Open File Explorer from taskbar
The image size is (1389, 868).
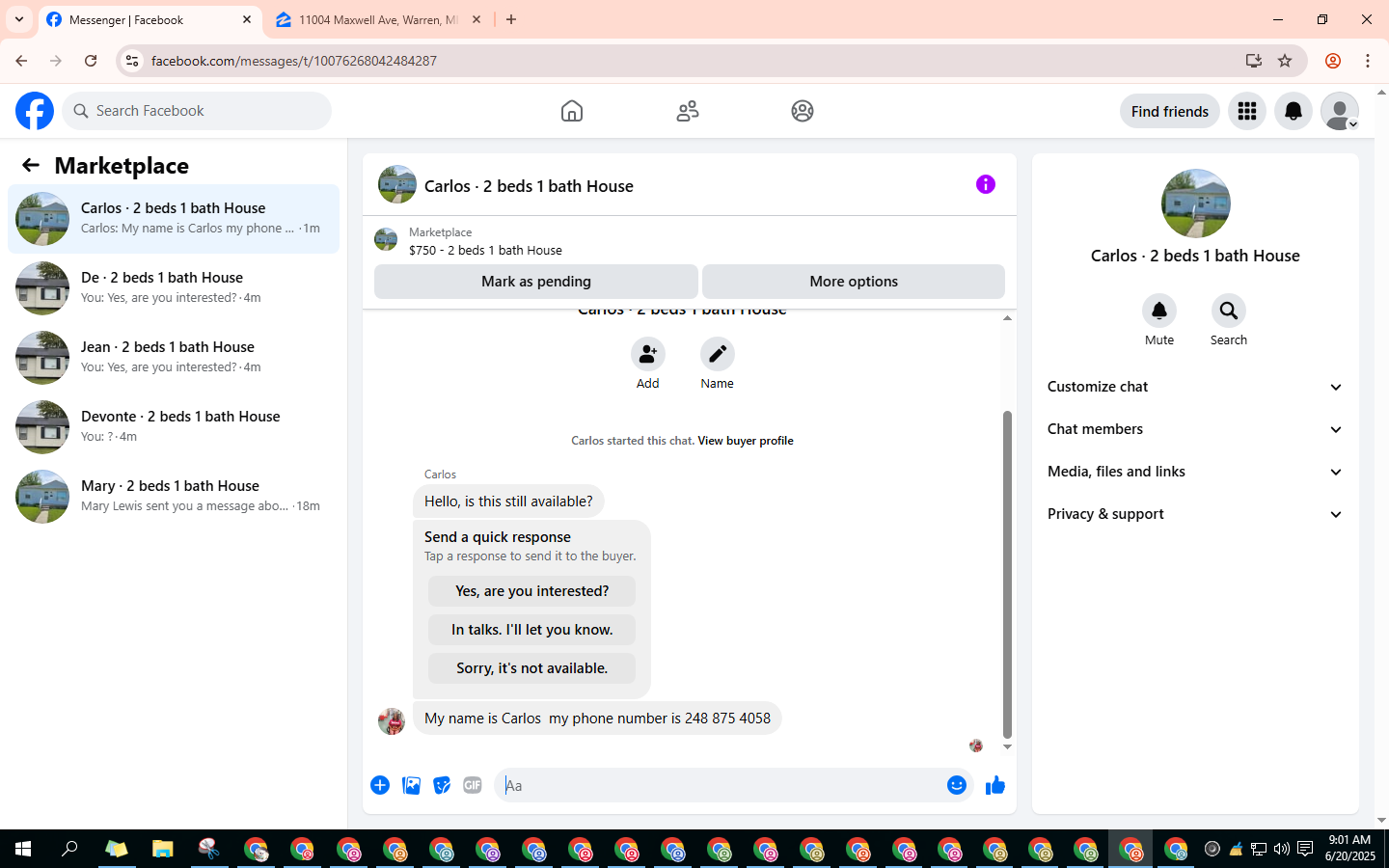tap(162, 849)
